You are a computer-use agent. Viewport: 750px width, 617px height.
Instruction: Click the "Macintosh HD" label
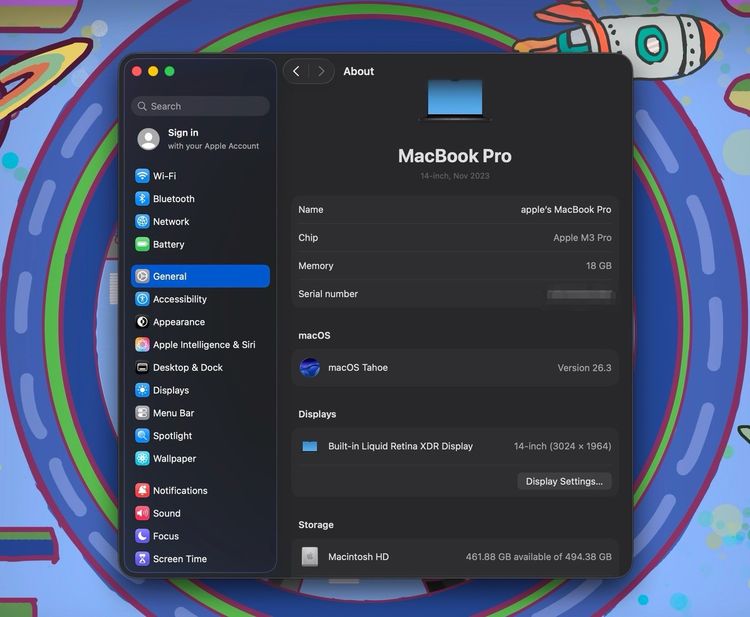point(358,557)
